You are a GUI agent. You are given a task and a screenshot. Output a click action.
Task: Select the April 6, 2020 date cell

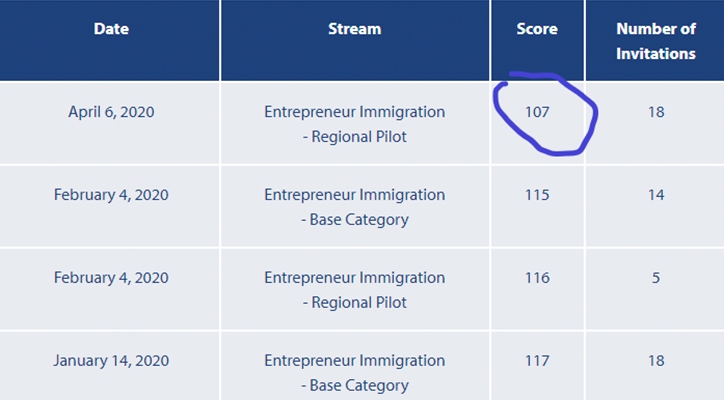pyautogui.click(x=111, y=112)
